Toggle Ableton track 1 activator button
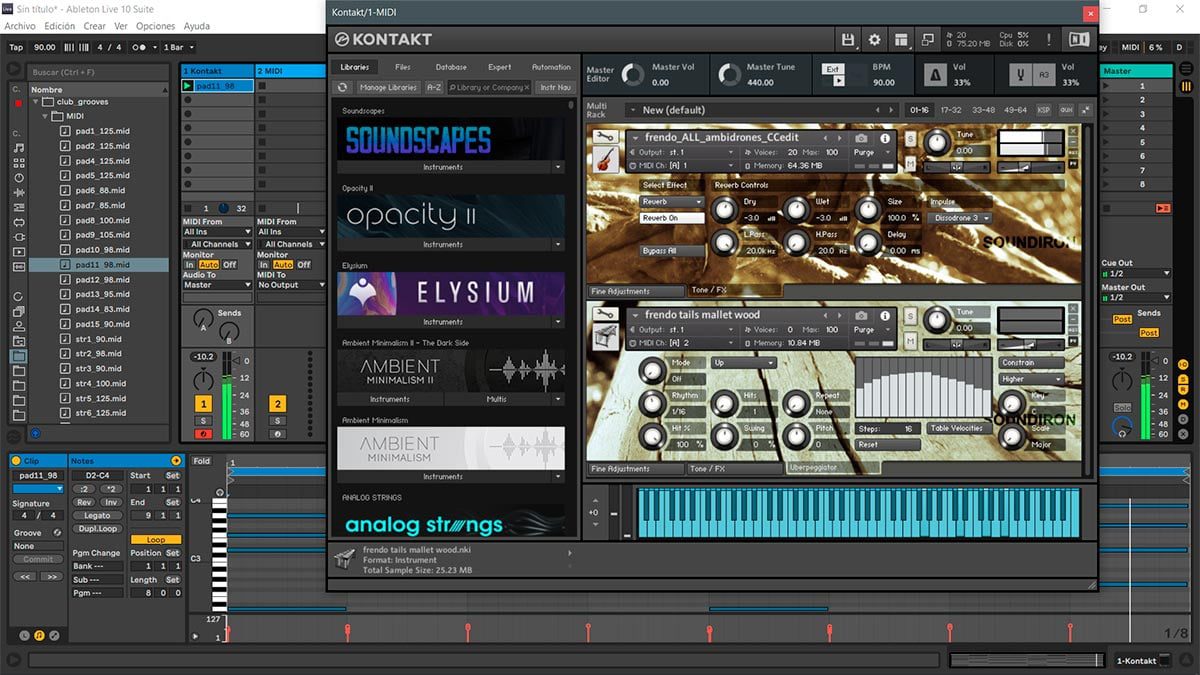The image size is (1200, 675). coord(203,403)
